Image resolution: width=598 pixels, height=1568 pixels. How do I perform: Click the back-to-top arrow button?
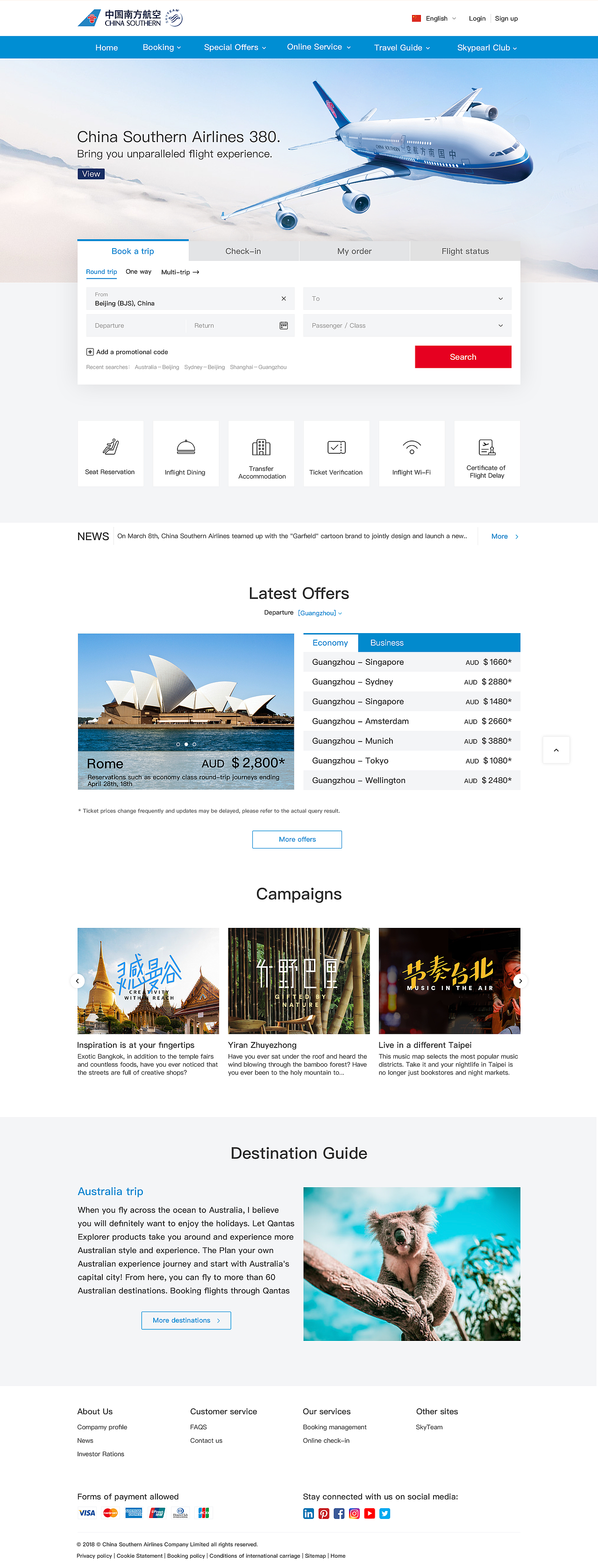[556, 750]
